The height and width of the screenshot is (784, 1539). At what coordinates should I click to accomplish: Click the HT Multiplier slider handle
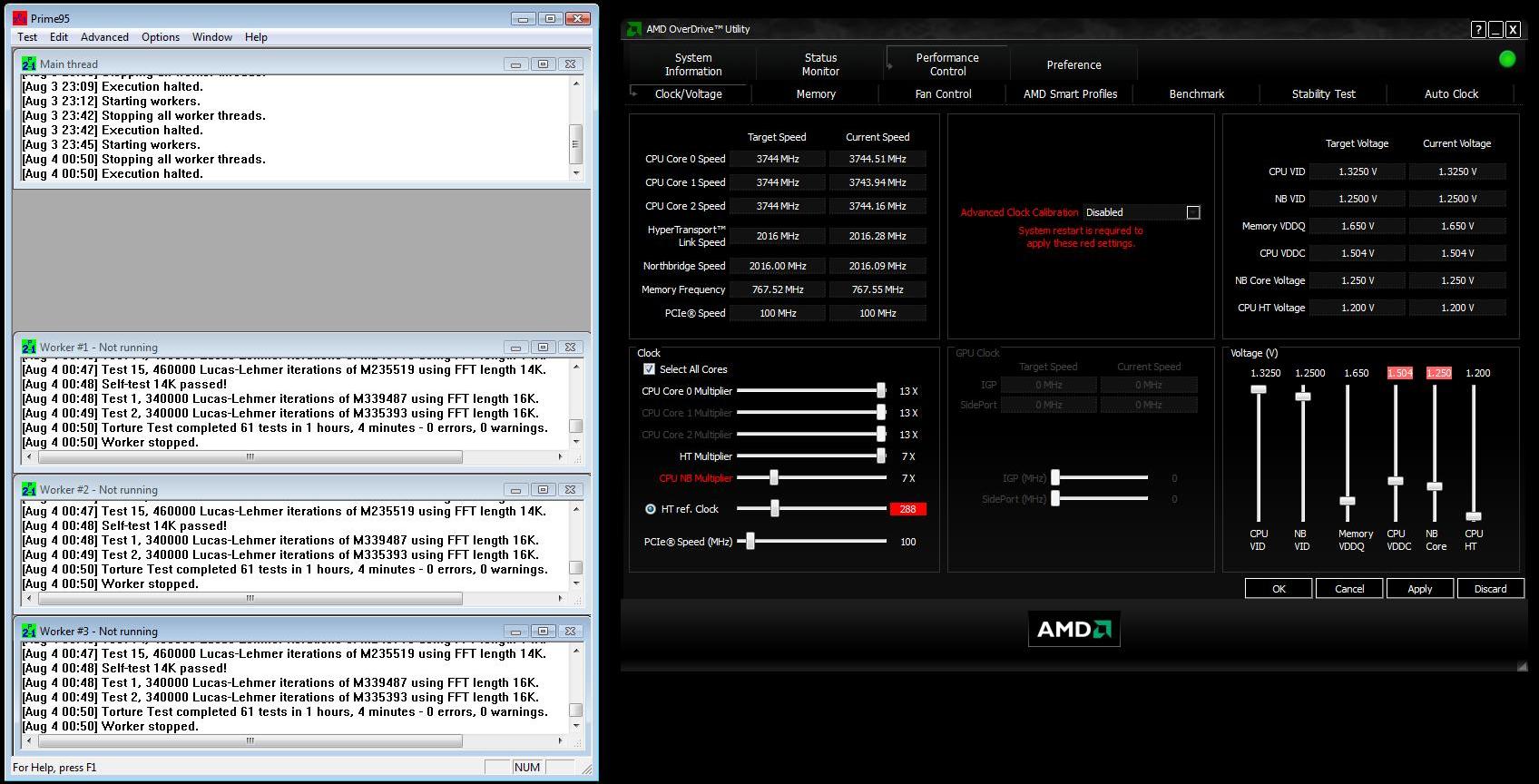[x=881, y=456]
